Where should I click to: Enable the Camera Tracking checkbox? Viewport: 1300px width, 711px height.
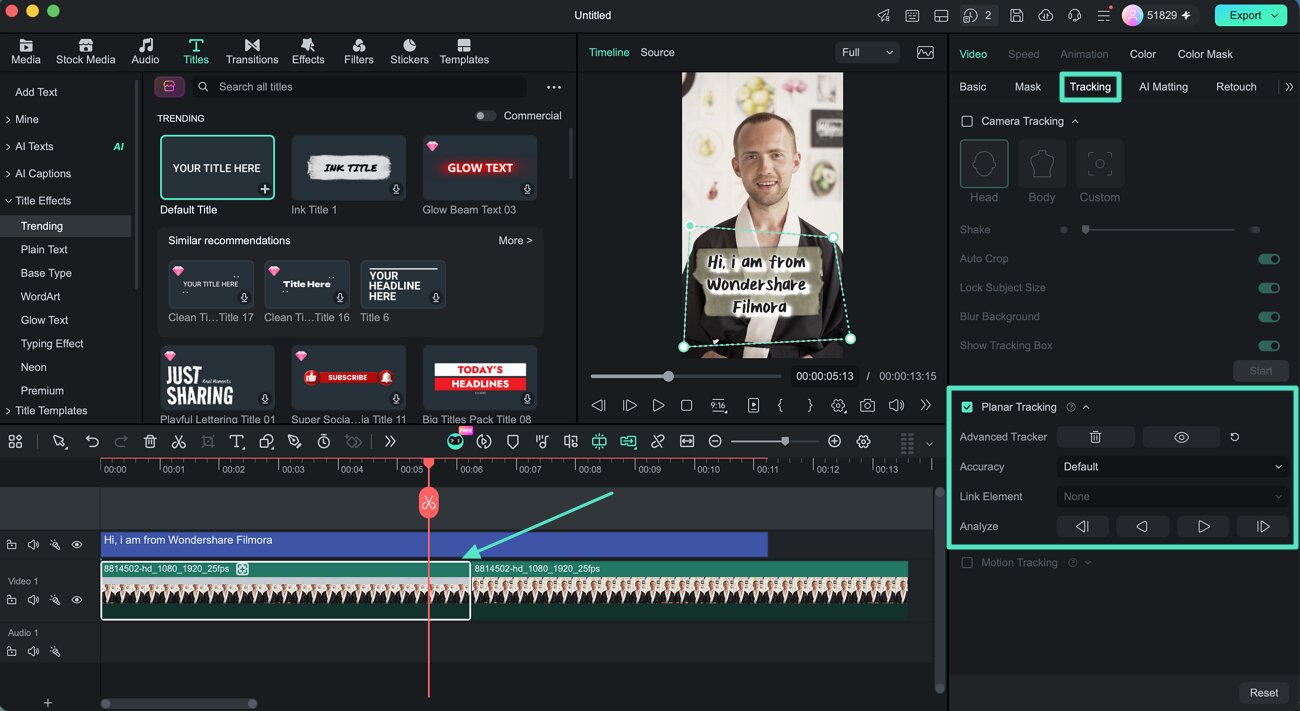point(966,121)
